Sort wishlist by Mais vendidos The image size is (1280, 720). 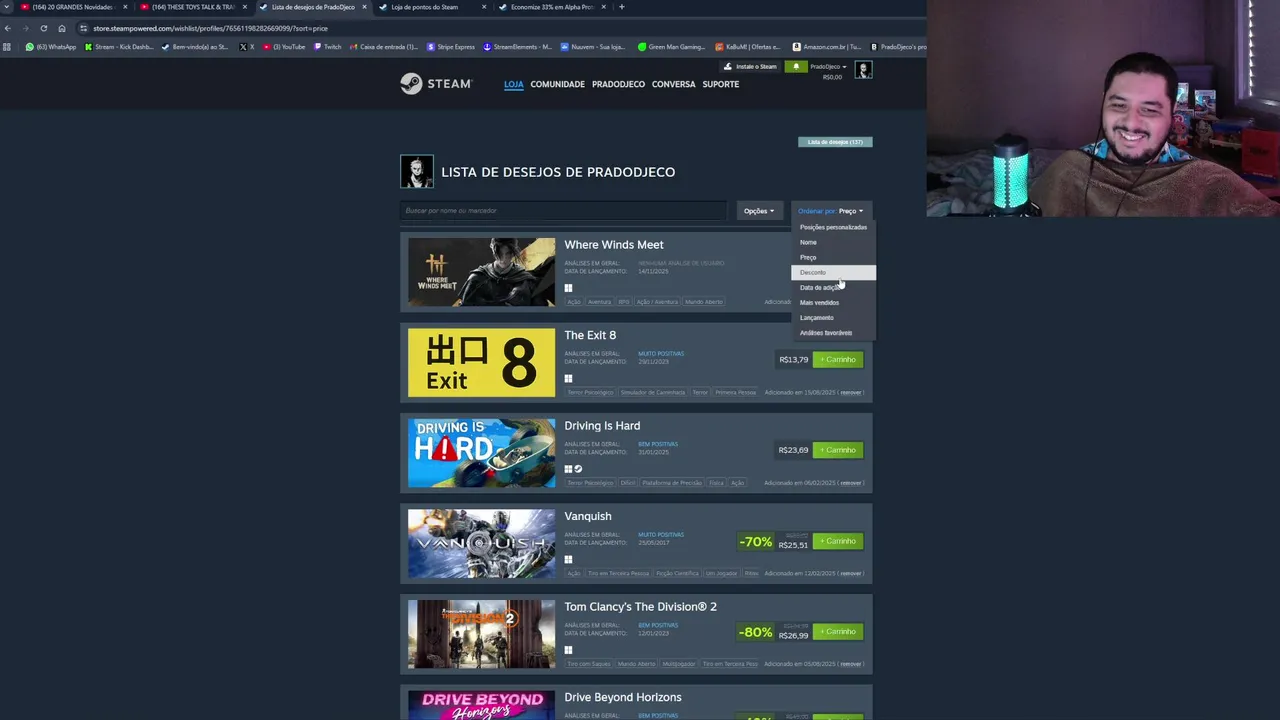click(x=833, y=302)
